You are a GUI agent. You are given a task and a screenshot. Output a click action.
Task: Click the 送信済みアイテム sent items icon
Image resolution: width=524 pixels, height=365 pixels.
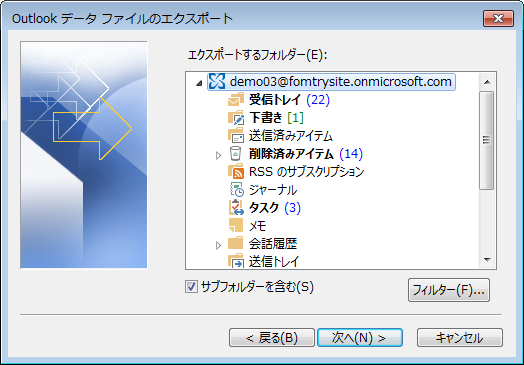tap(236, 136)
